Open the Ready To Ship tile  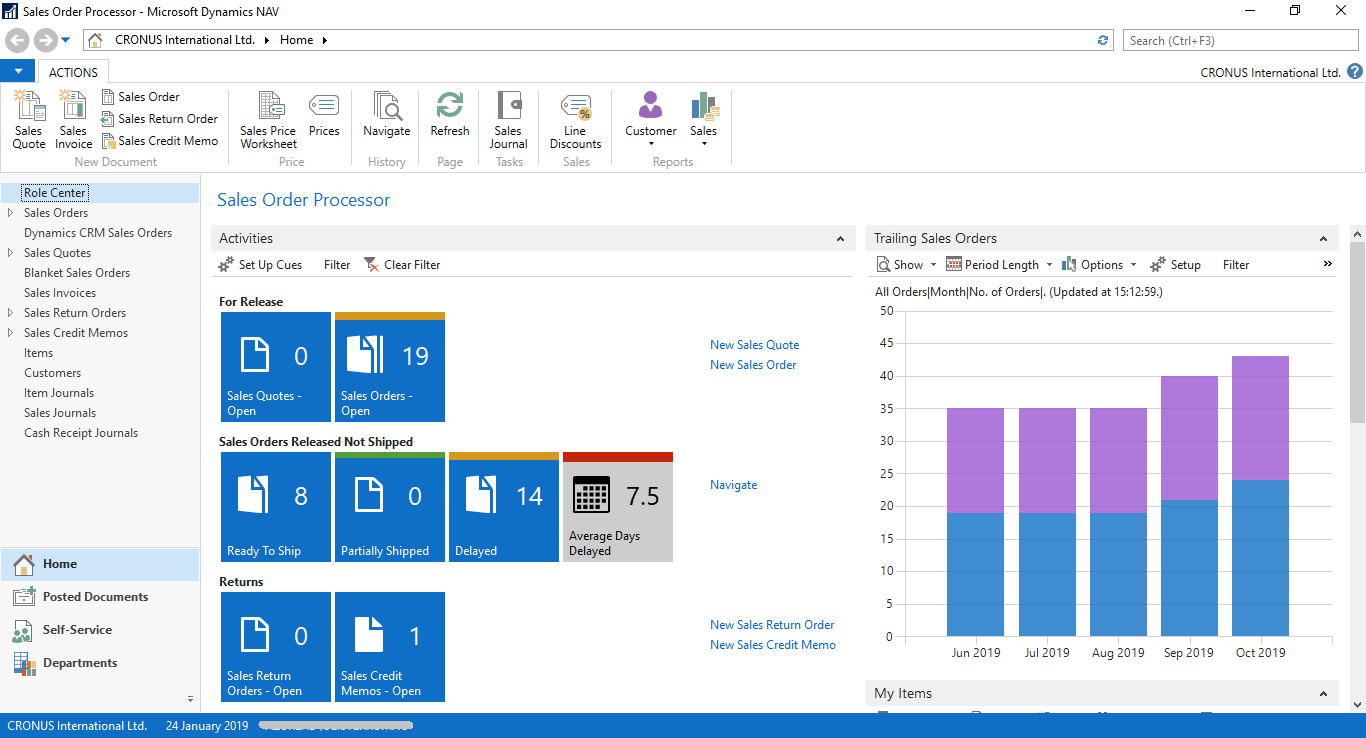click(x=276, y=507)
